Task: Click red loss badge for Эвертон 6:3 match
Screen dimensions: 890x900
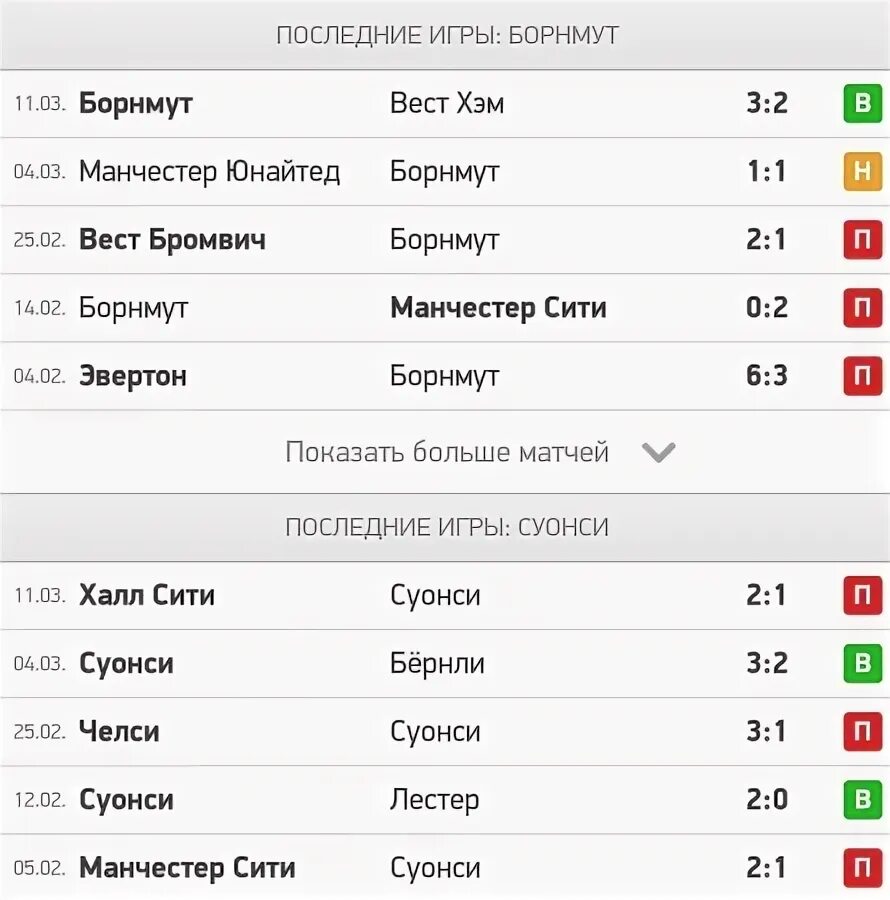Action: pyautogui.click(x=862, y=376)
